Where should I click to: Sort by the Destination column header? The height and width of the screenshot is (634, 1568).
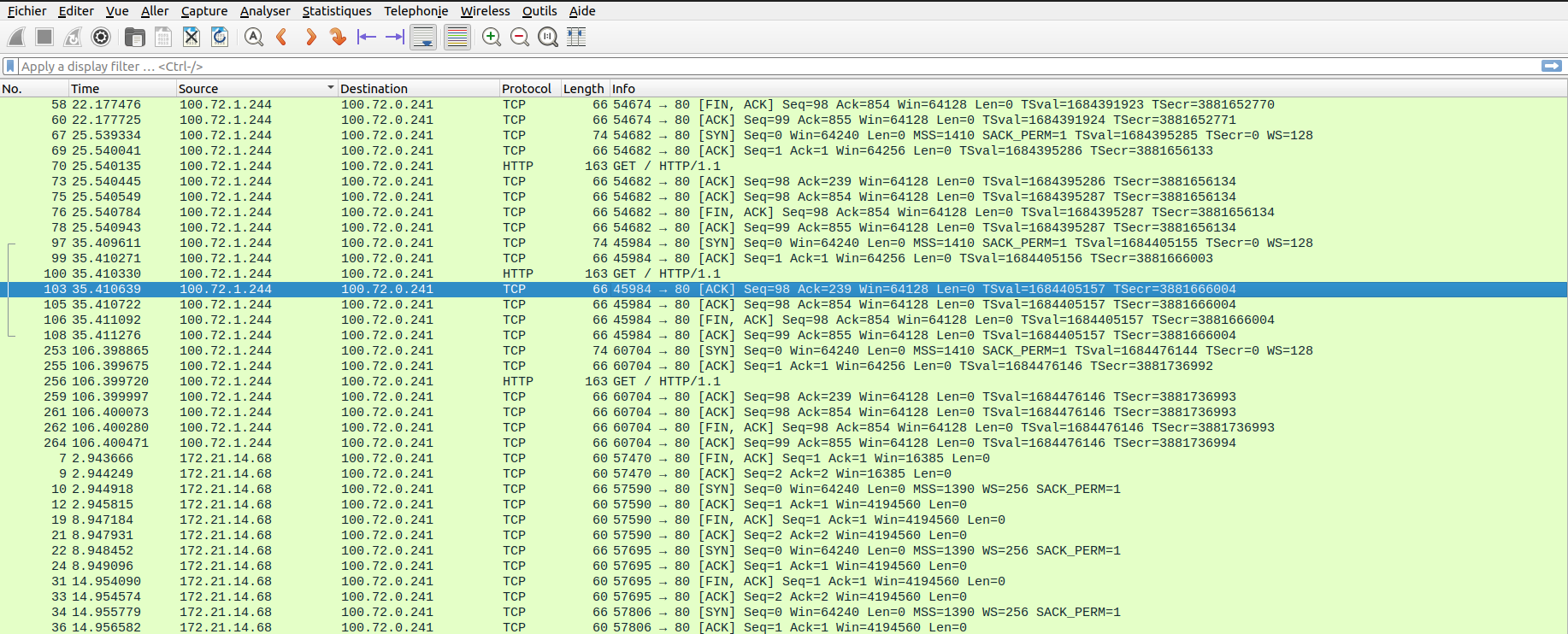pyautogui.click(x=419, y=89)
